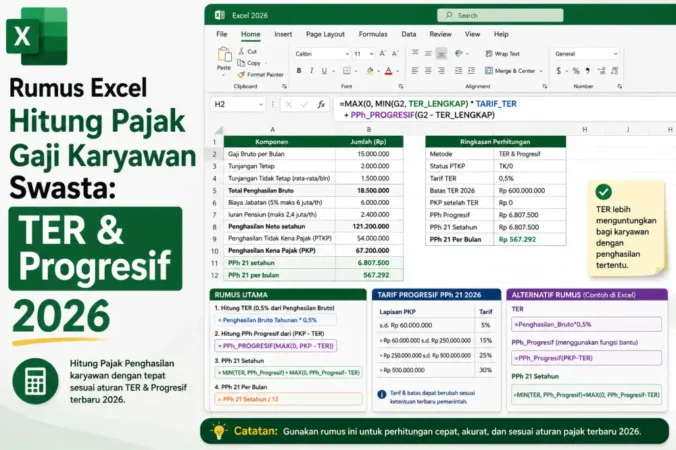
Task: Click the Wrap Text label
Action: tap(507, 54)
